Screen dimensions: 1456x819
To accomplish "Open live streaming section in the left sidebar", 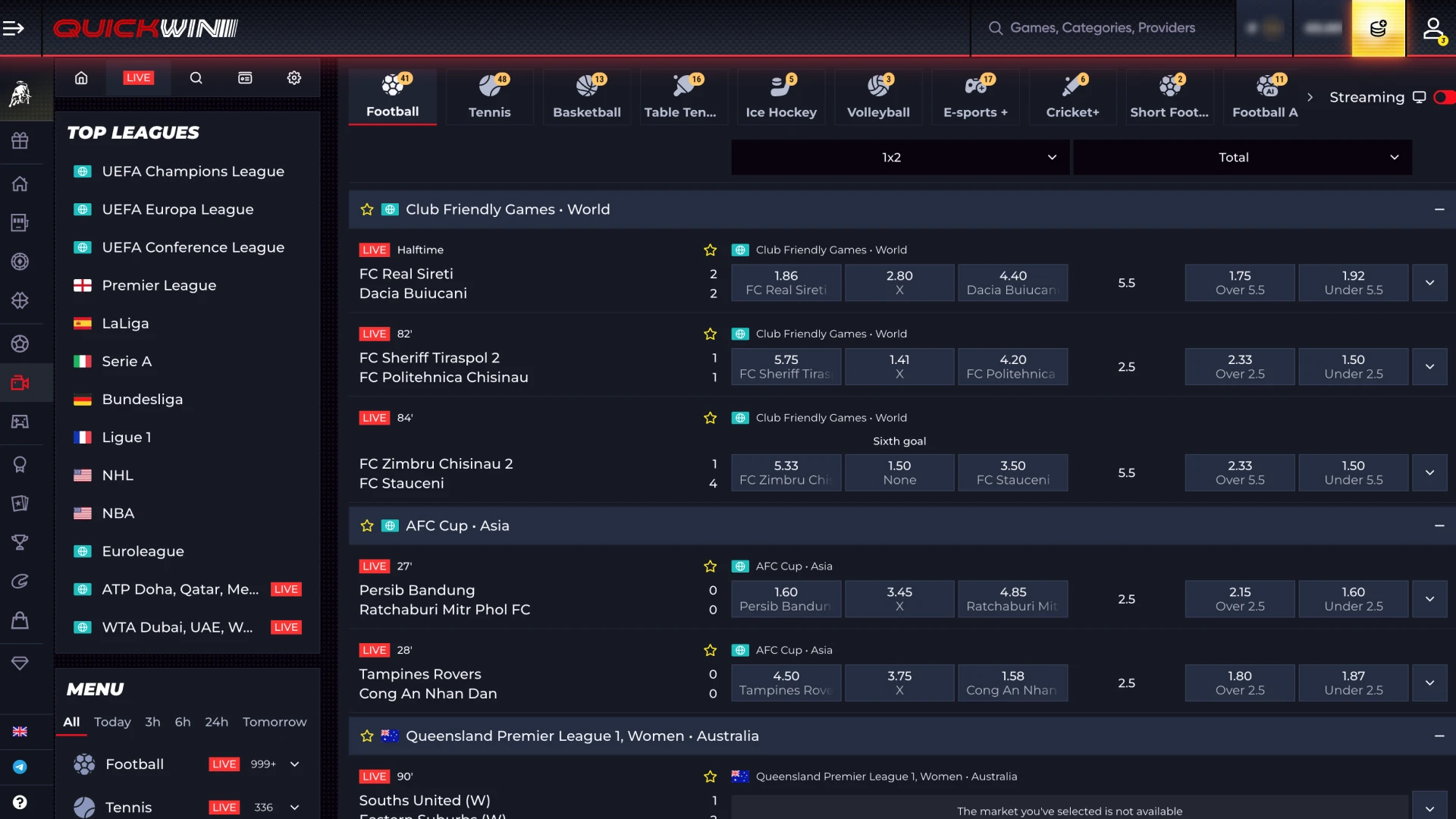I will 20,383.
